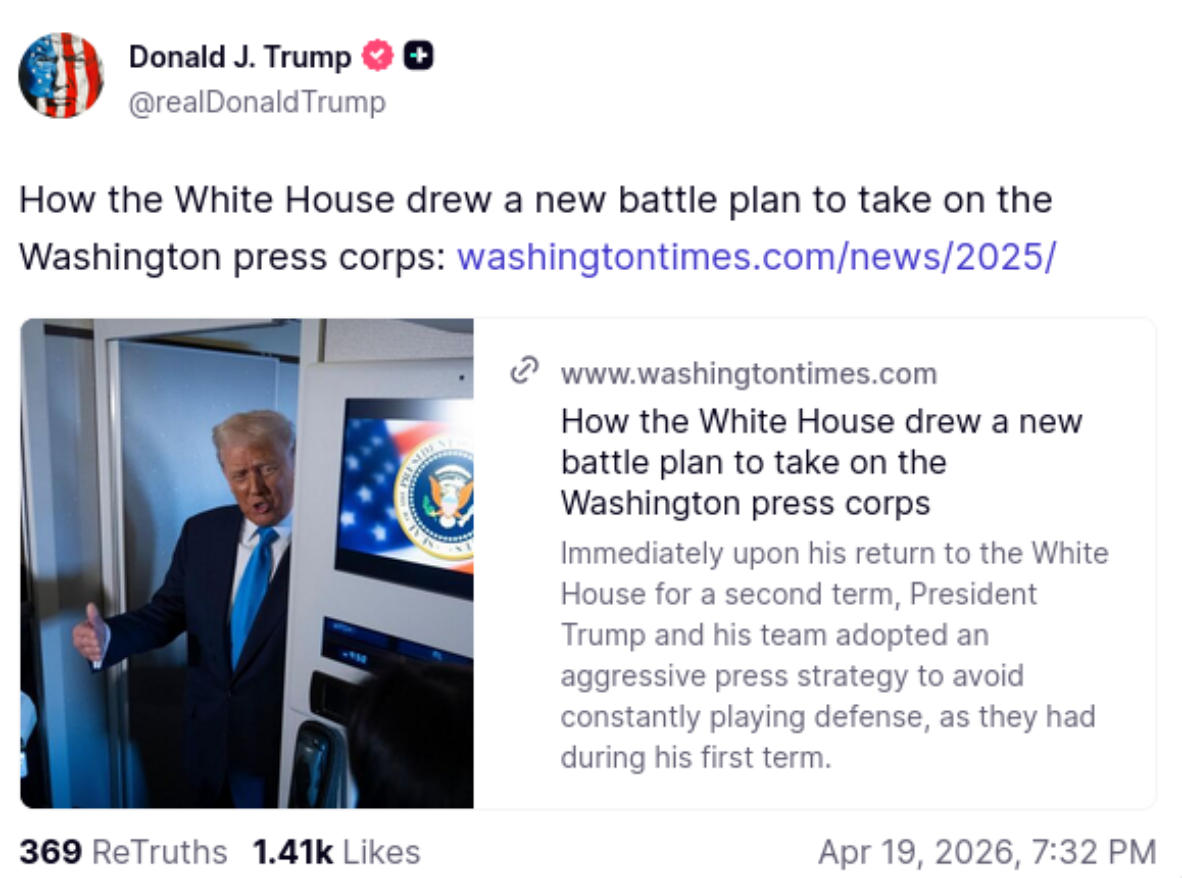The height and width of the screenshot is (878, 1182).
Task: Open the card headline about the battle plan
Action: (822, 462)
